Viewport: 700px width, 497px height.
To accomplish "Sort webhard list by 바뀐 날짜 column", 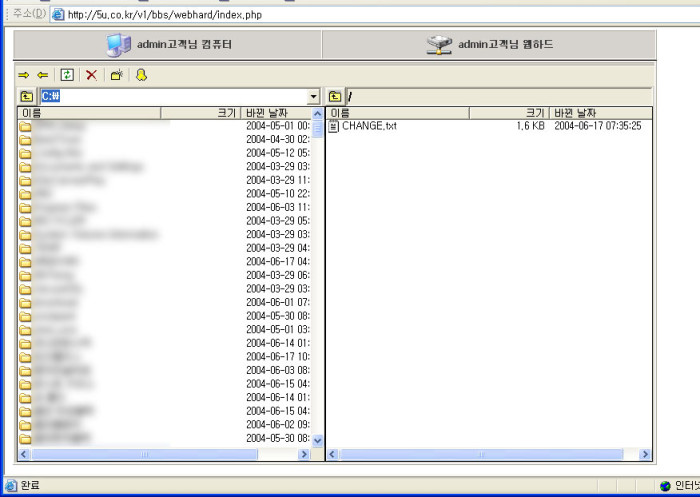I will 600,113.
